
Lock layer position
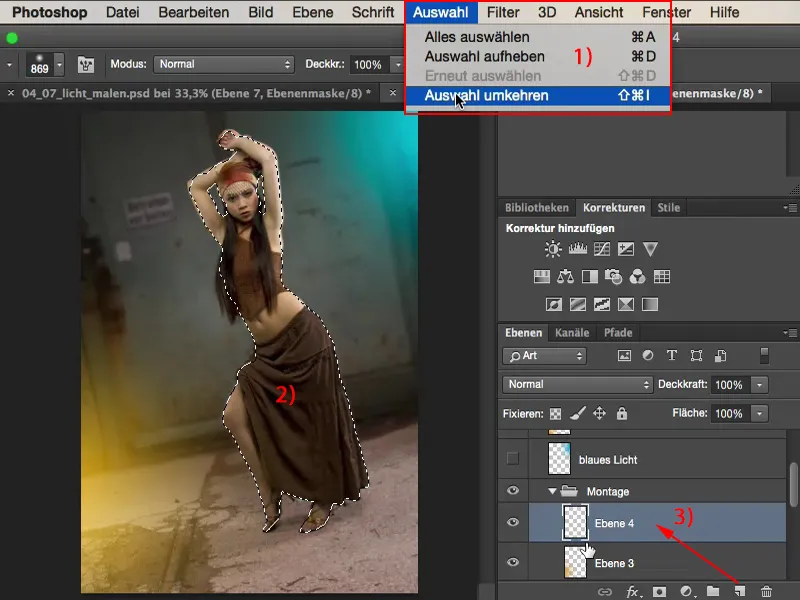pyautogui.click(x=599, y=413)
